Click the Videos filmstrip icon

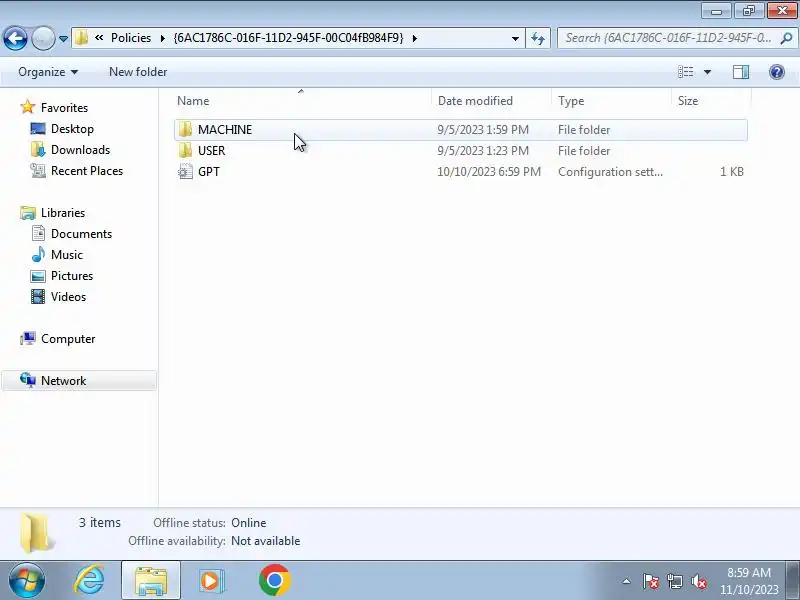[38, 297]
